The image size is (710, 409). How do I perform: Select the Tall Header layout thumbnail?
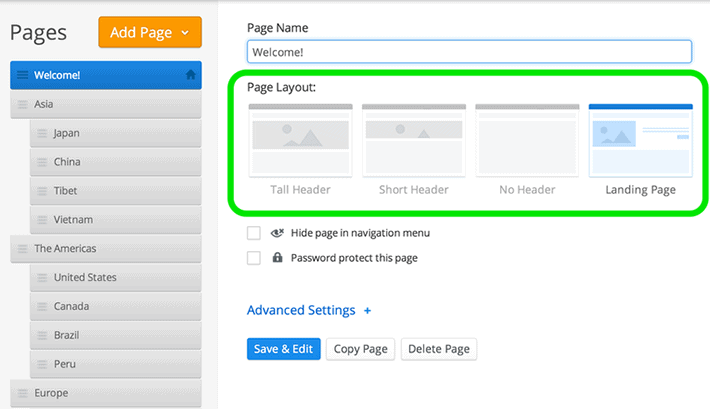click(301, 140)
